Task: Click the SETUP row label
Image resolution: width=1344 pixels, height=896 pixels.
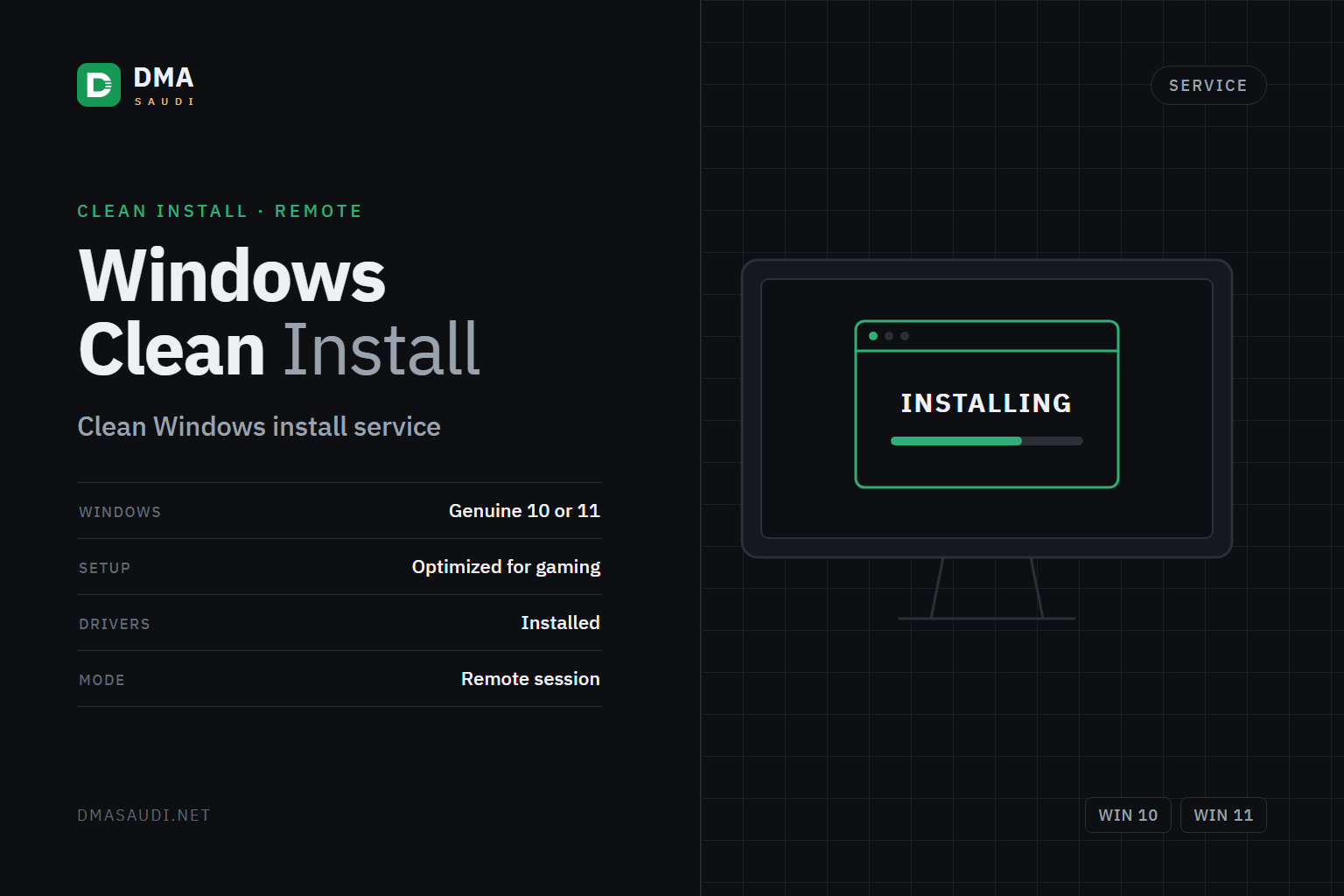Action: pos(104,568)
